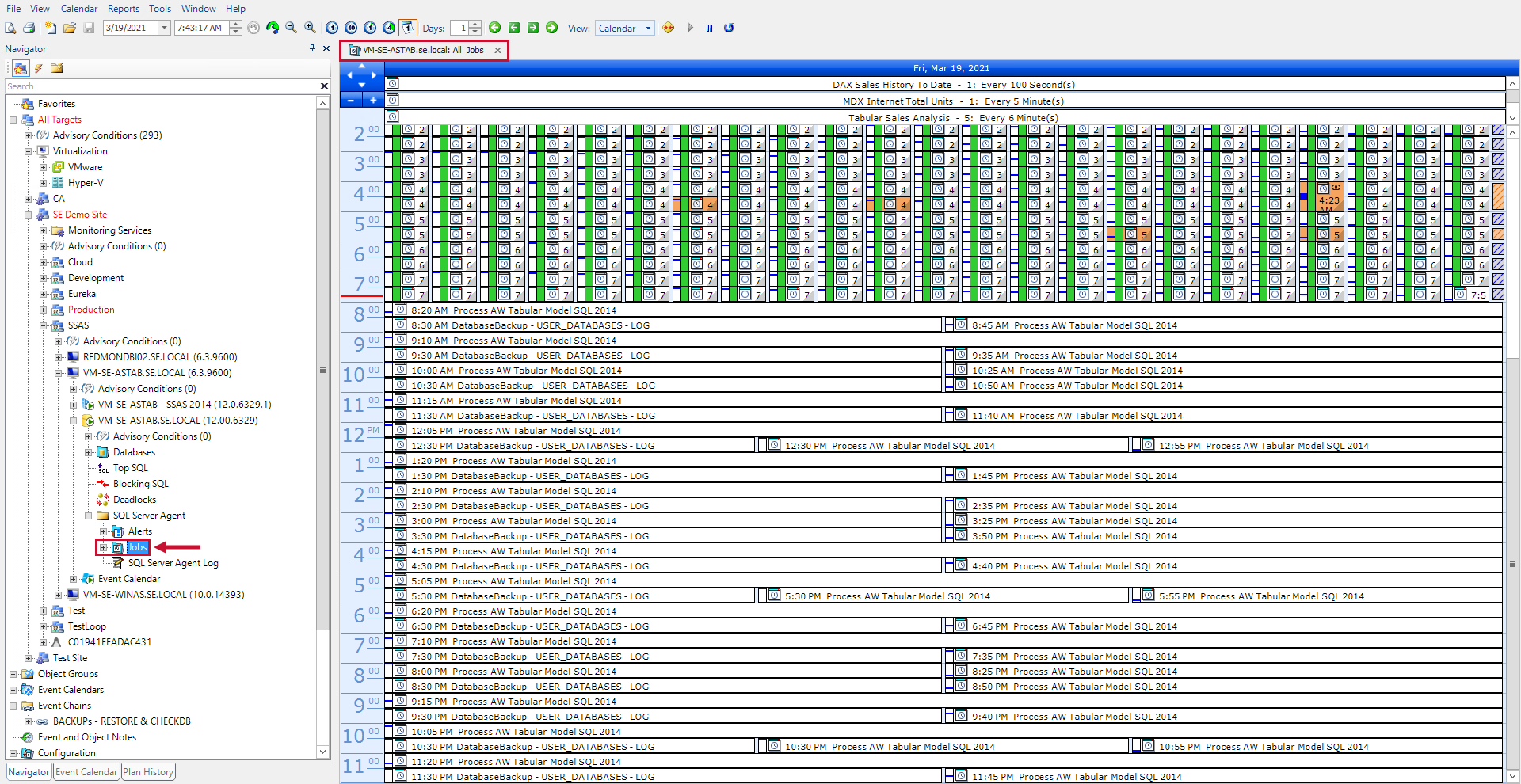Open the Reports menu

click(x=124, y=8)
